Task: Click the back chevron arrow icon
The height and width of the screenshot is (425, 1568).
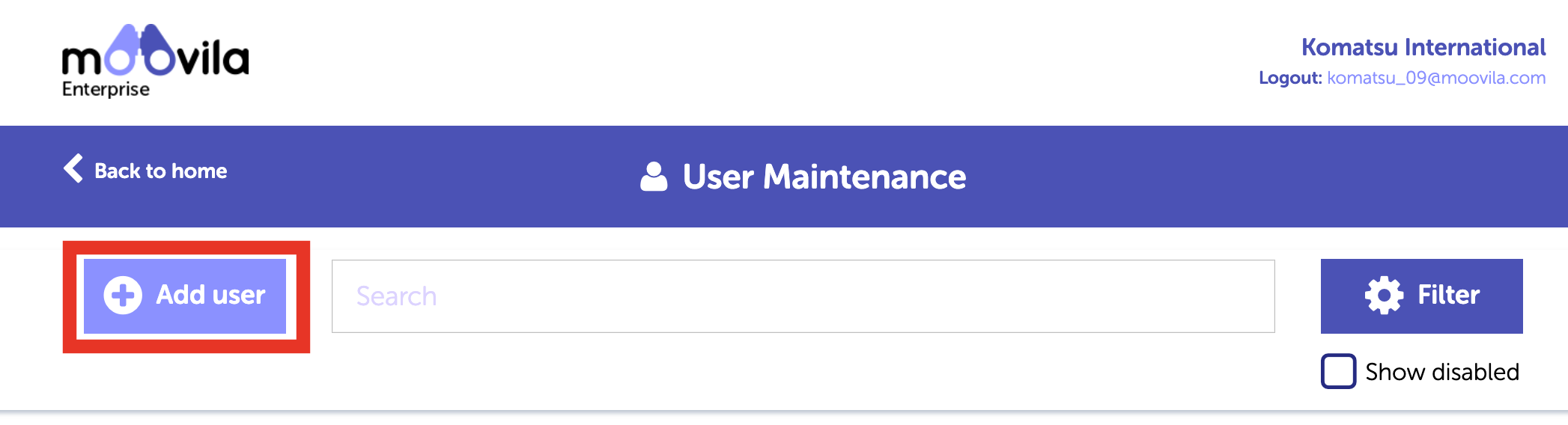Action: [73, 168]
